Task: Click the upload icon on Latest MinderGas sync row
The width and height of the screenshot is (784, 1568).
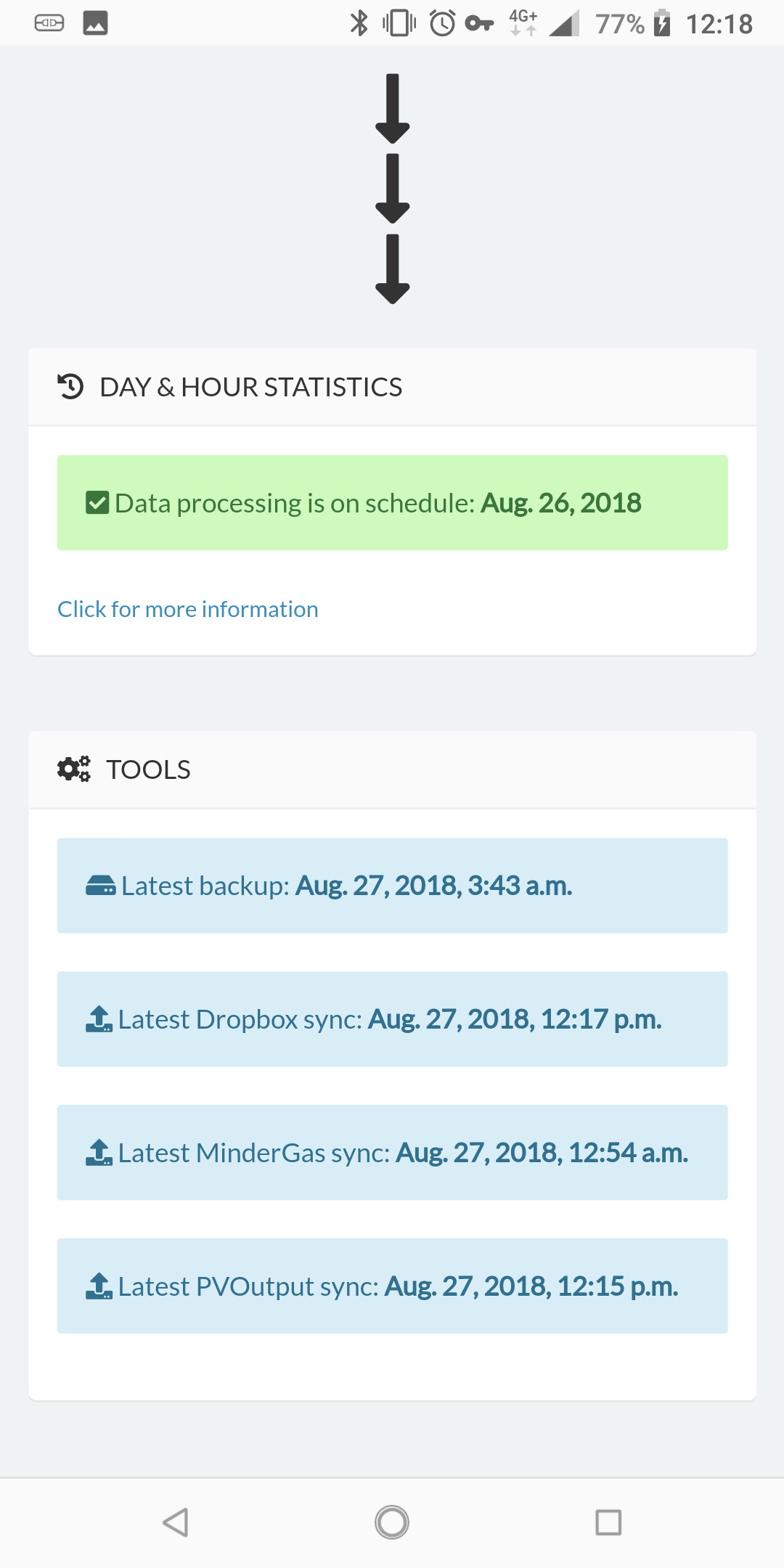Action: pos(99,1152)
